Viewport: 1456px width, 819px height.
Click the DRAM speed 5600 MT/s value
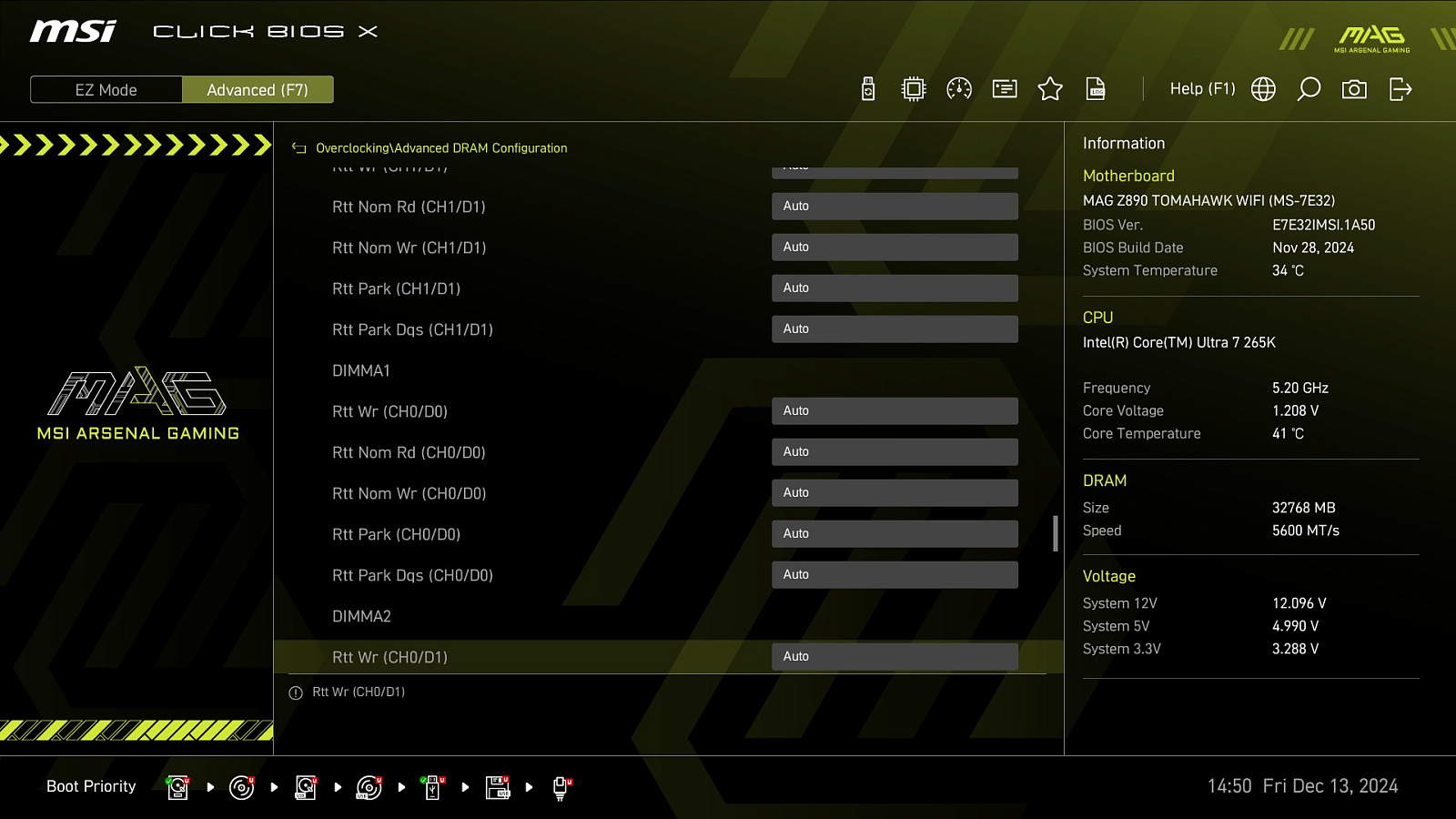coord(1306,531)
